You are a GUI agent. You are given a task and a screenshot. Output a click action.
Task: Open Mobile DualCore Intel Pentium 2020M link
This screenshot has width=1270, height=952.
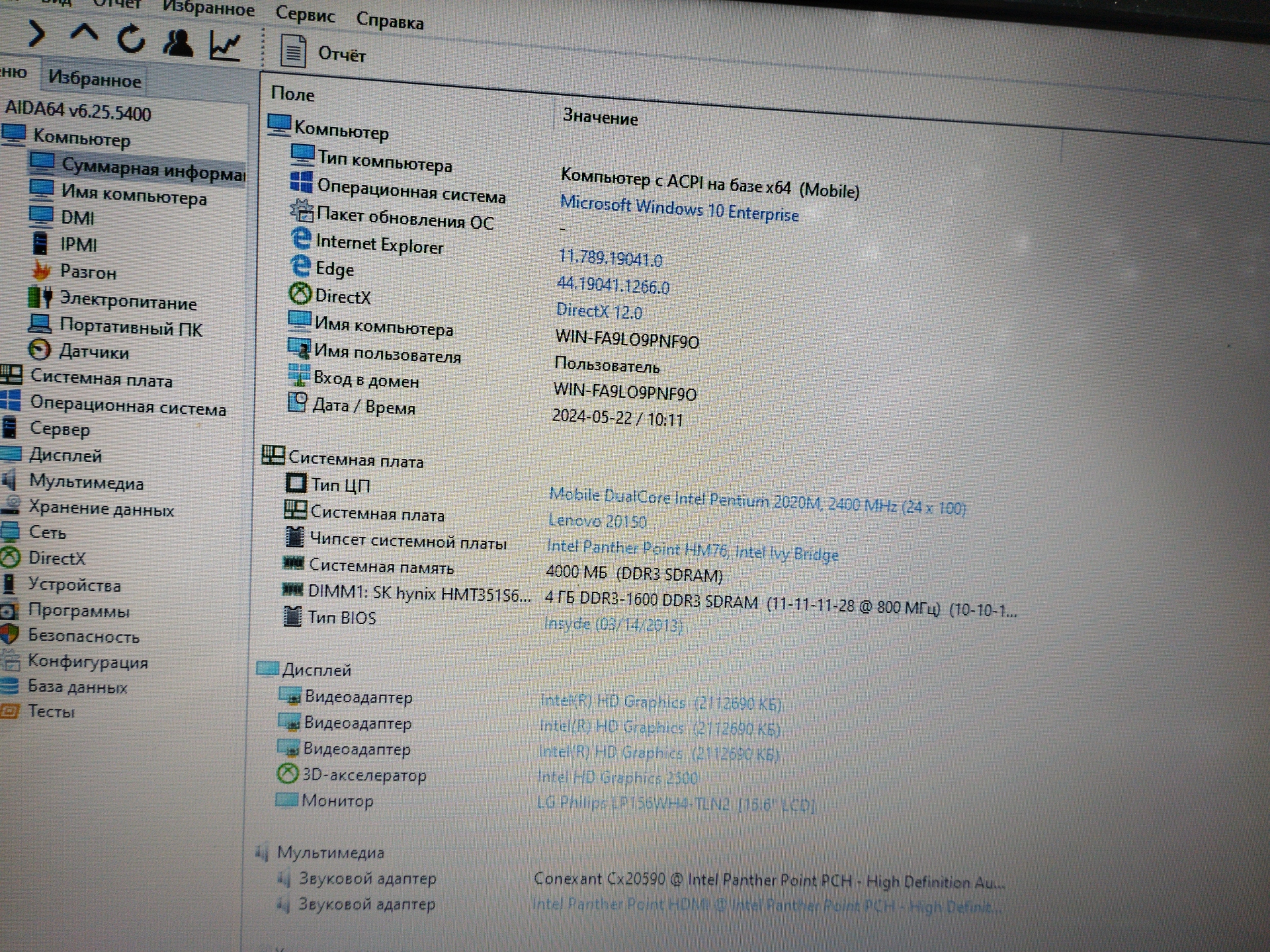(x=757, y=501)
